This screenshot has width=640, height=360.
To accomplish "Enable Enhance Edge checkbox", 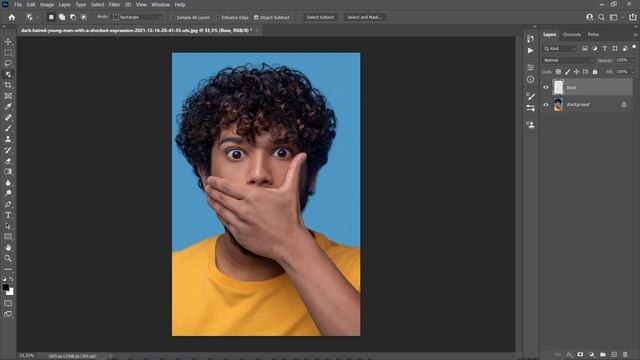I will (x=218, y=18).
